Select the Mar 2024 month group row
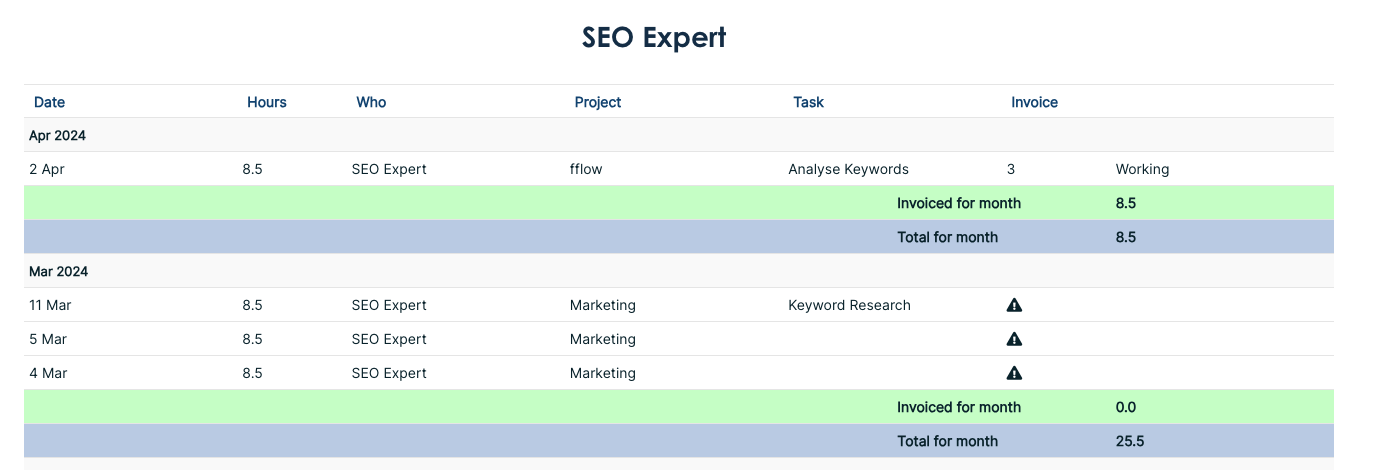 58,271
